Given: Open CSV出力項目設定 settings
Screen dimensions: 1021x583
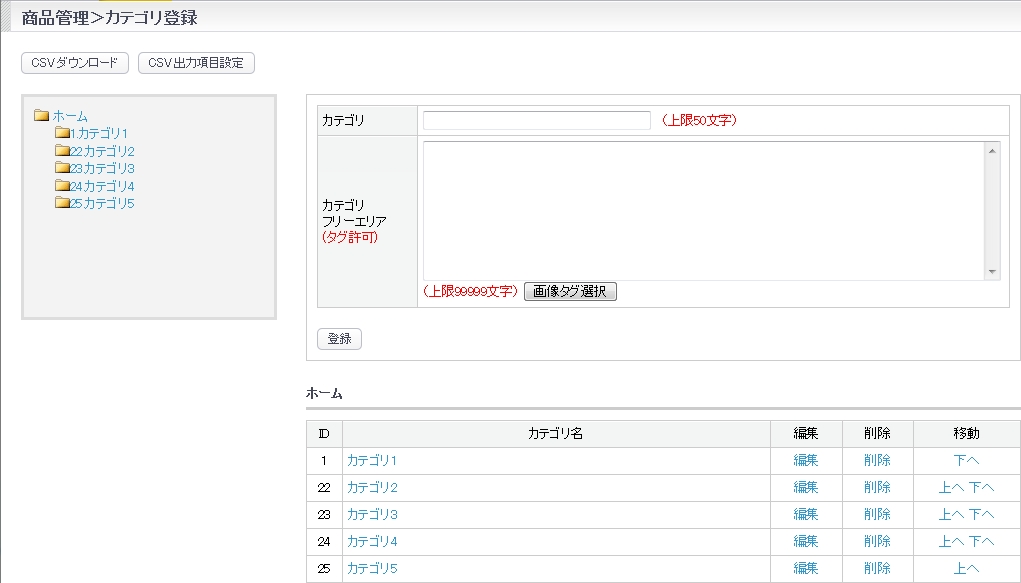Looking at the screenshot, I should point(197,63).
